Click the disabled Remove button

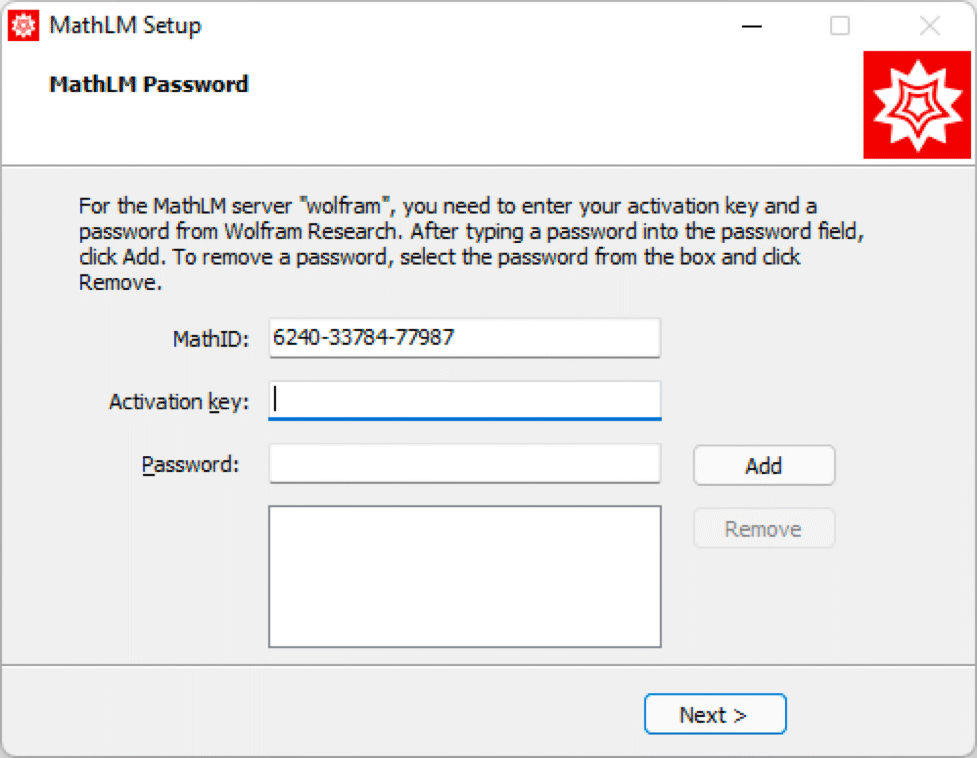pyautogui.click(x=763, y=529)
